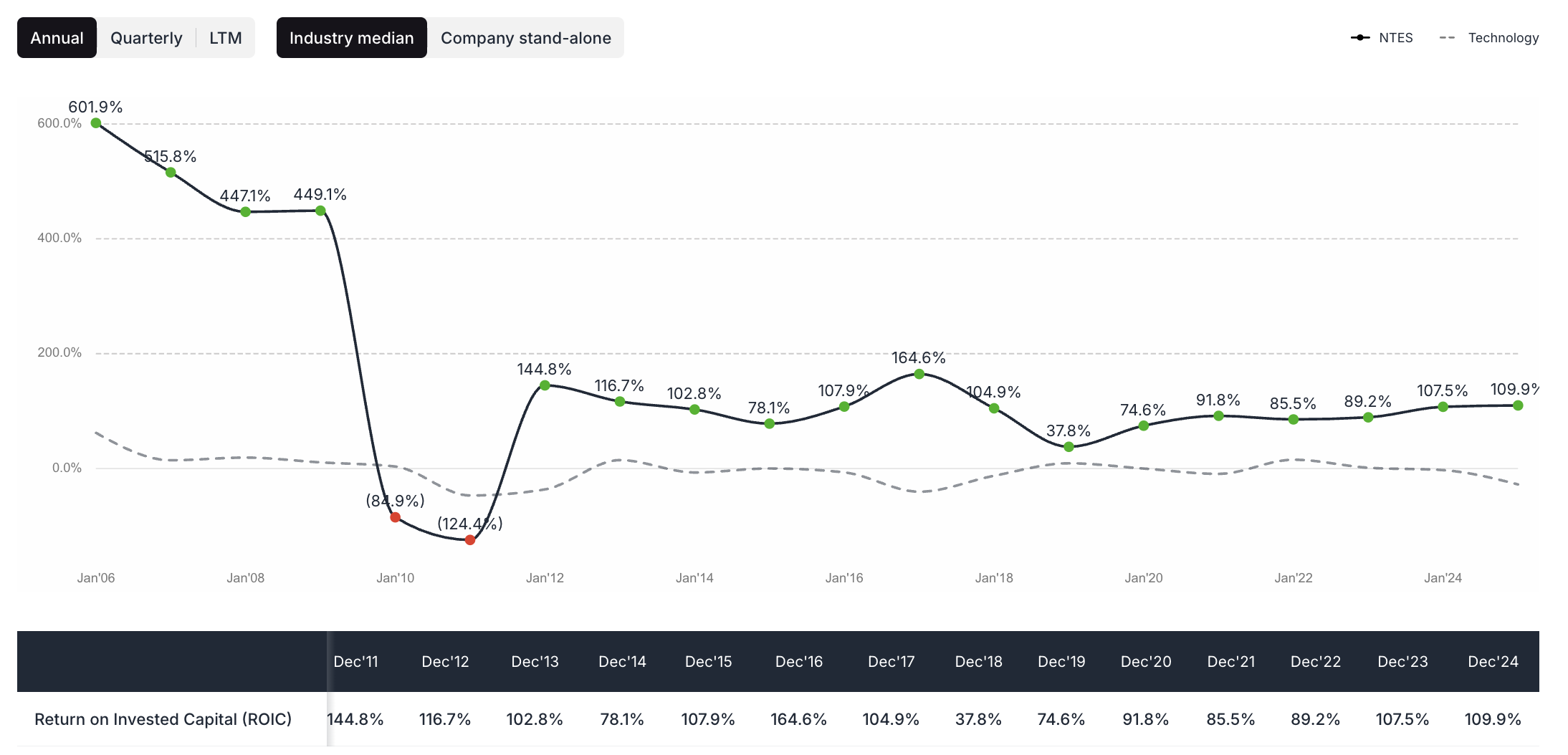Toggle NTES series visibility in legend

(x=1382, y=37)
